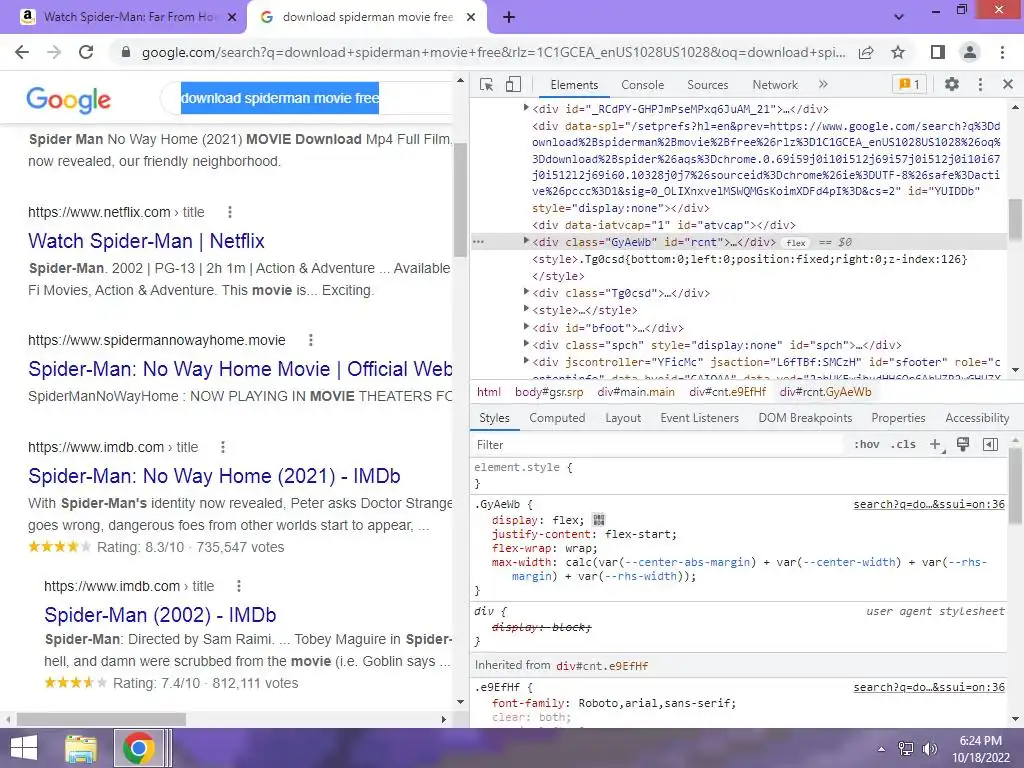Open Netflix result options three dots

[230, 212]
